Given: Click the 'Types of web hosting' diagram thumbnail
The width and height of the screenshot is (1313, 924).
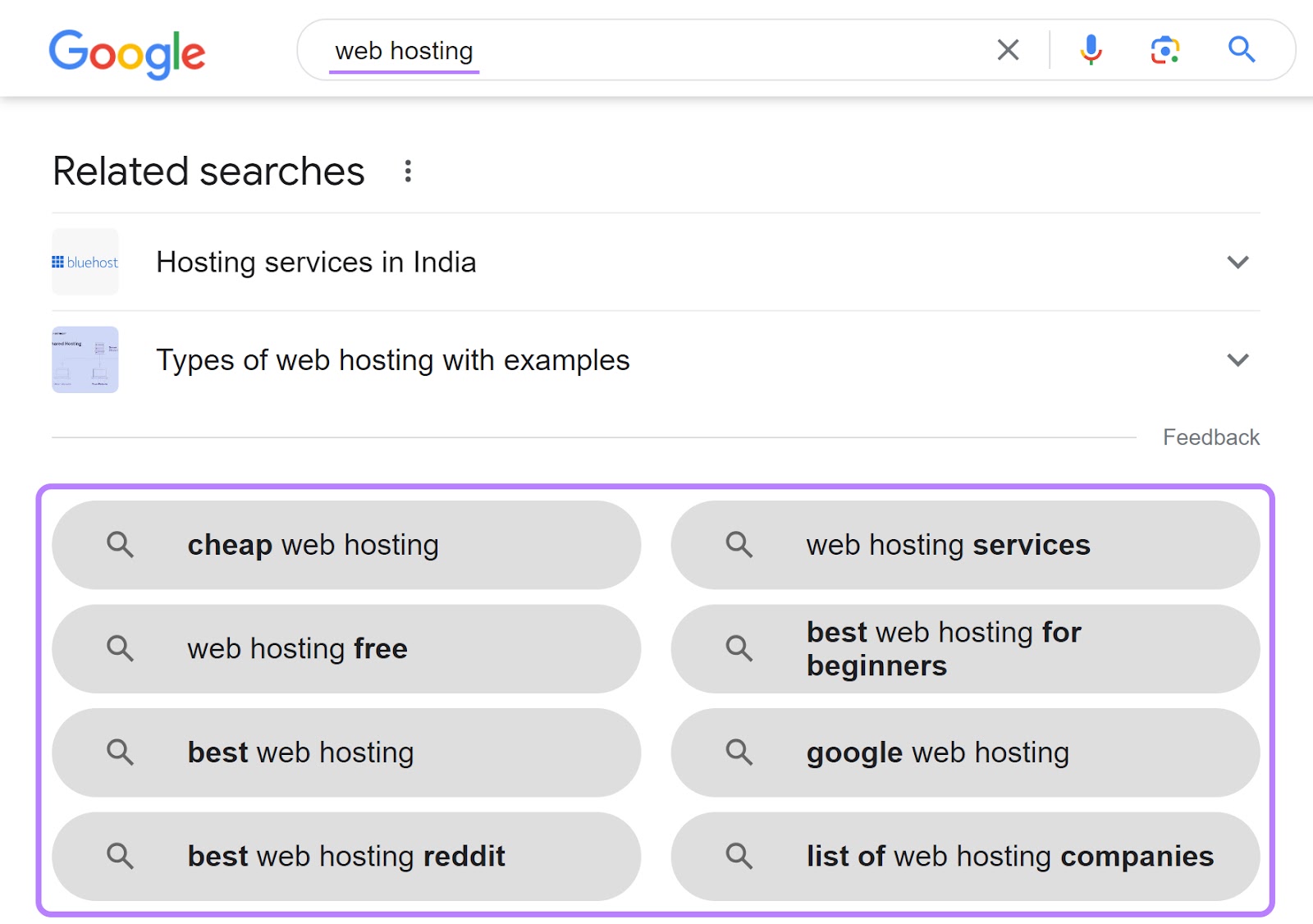Looking at the screenshot, I should [x=85, y=359].
